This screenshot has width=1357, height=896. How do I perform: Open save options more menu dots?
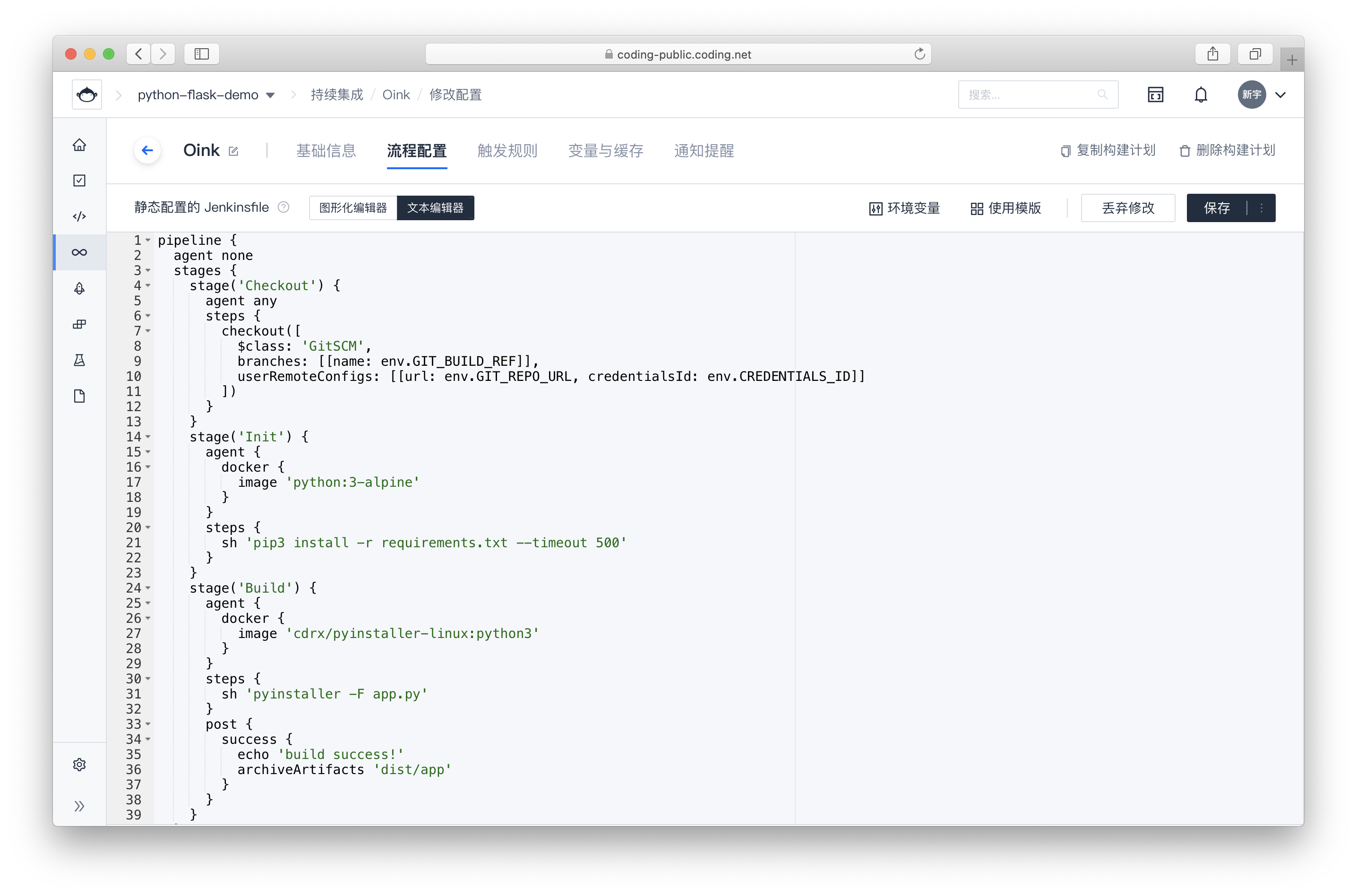(1262, 208)
